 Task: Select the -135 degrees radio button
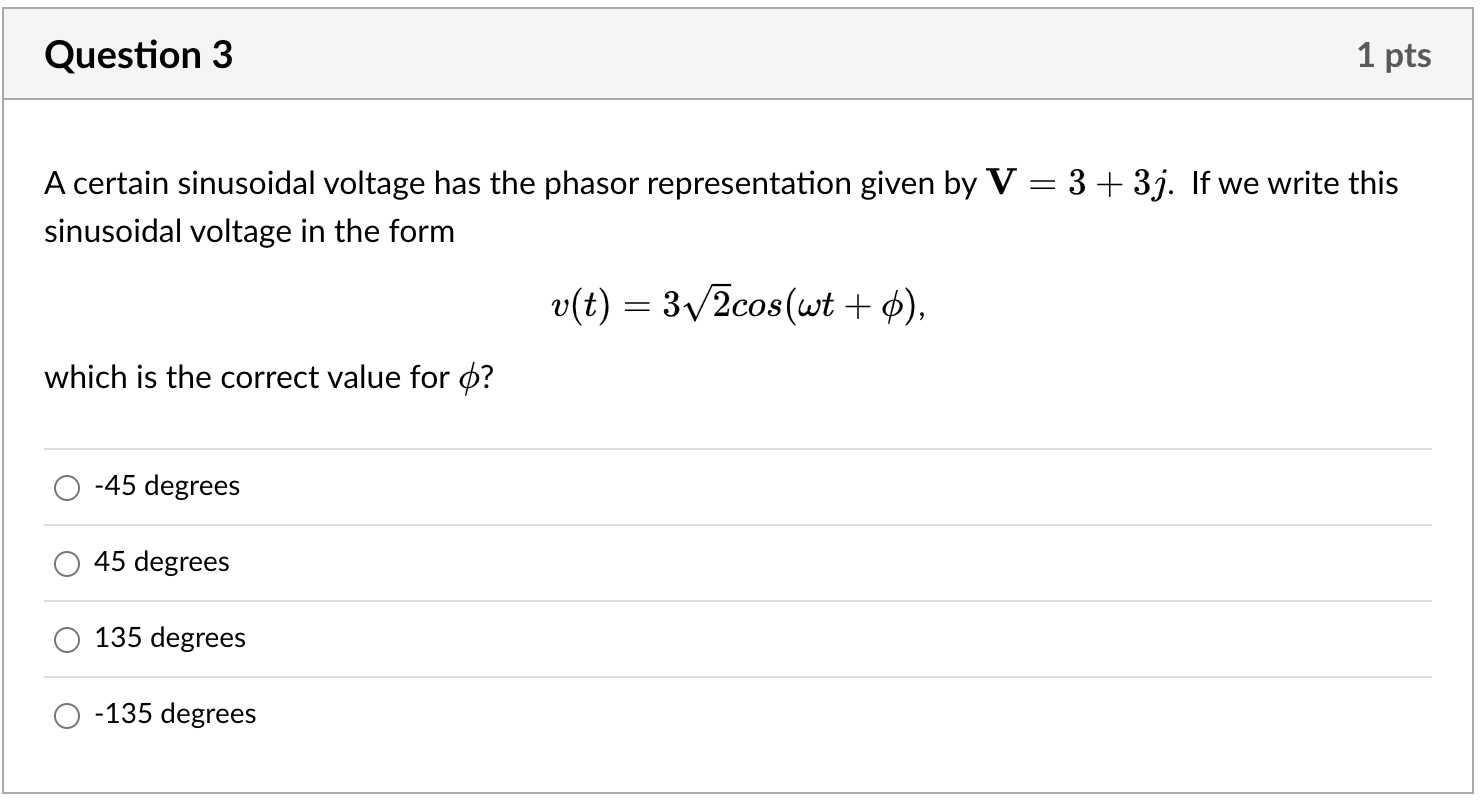click(x=67, y=715)
